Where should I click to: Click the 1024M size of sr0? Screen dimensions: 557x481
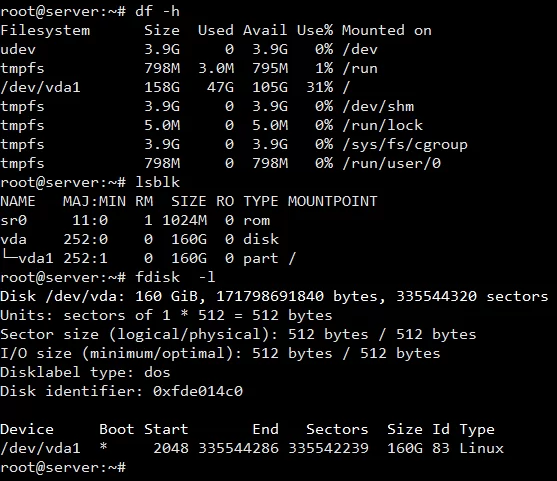184,220
